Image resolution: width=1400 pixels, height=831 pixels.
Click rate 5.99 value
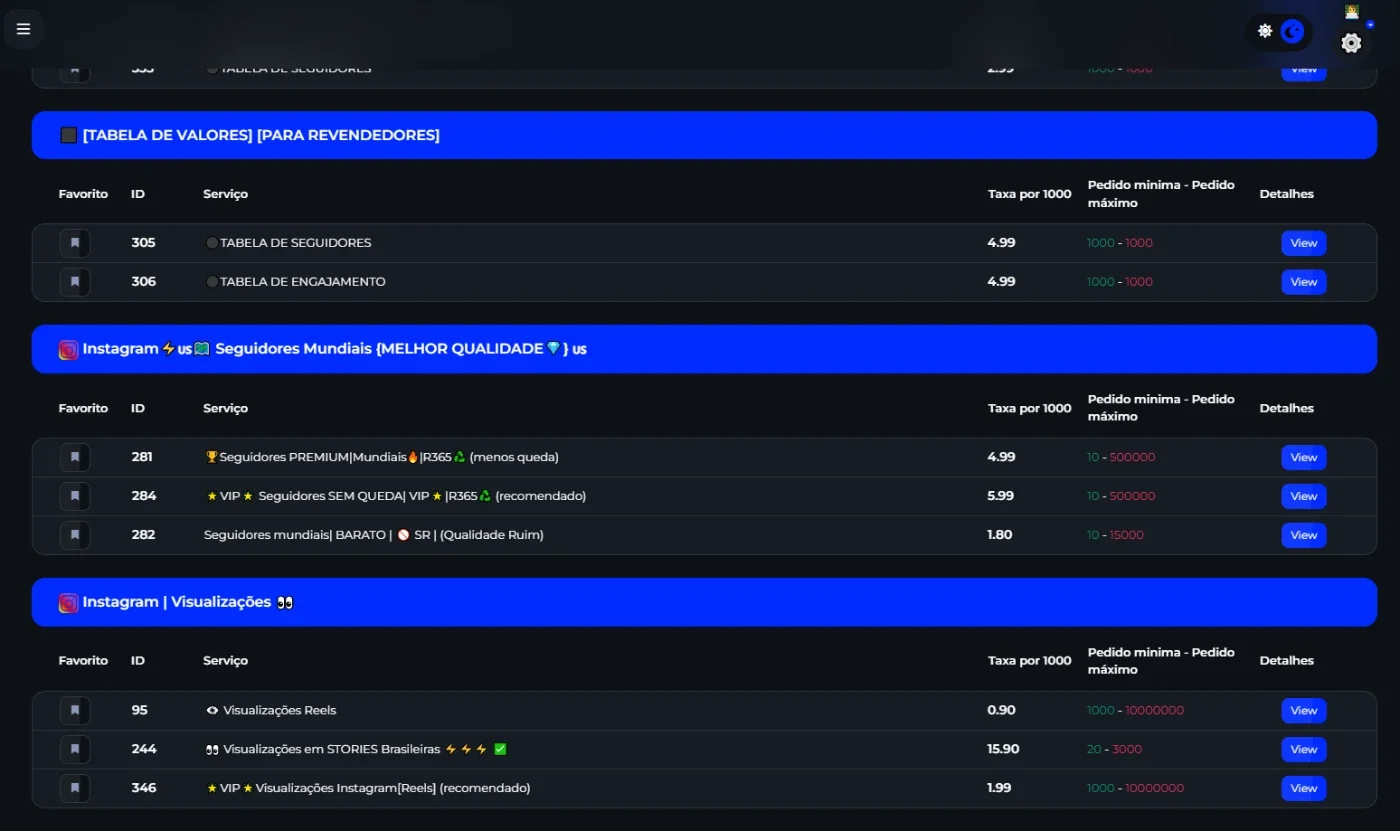[x=1001, y=496]
